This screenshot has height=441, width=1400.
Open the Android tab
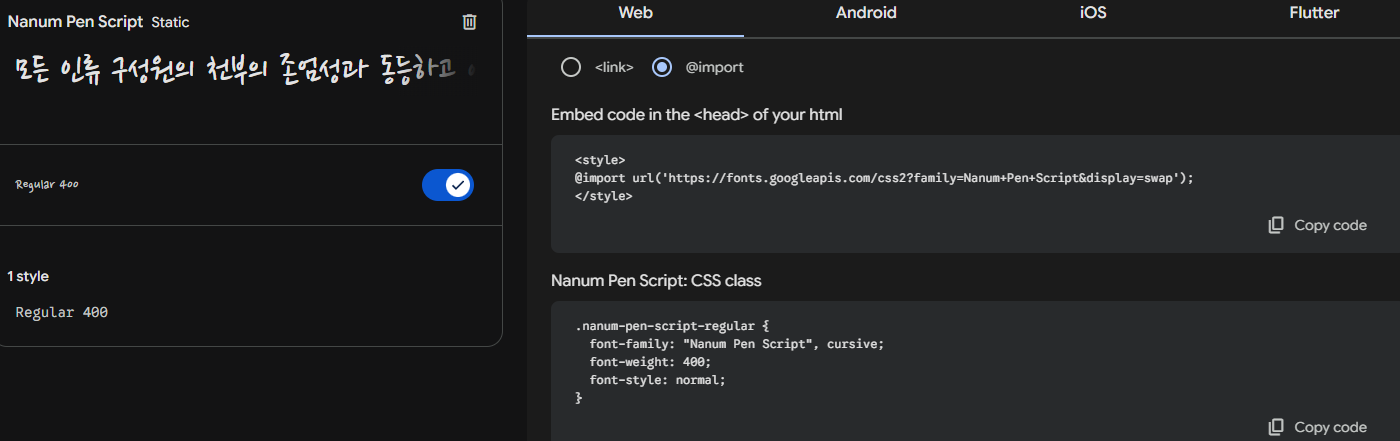coord(866,13)
